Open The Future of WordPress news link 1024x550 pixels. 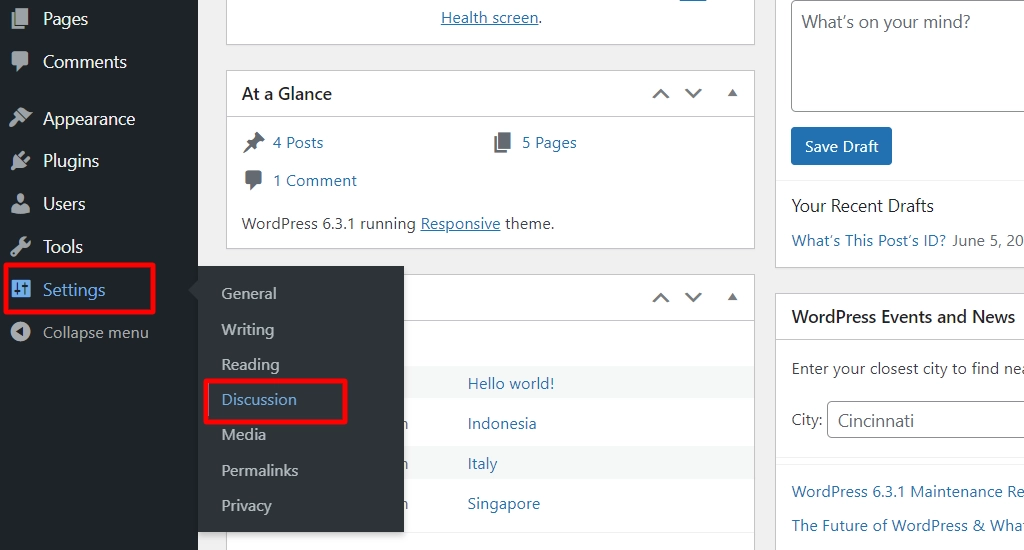(x=908, y=525)
